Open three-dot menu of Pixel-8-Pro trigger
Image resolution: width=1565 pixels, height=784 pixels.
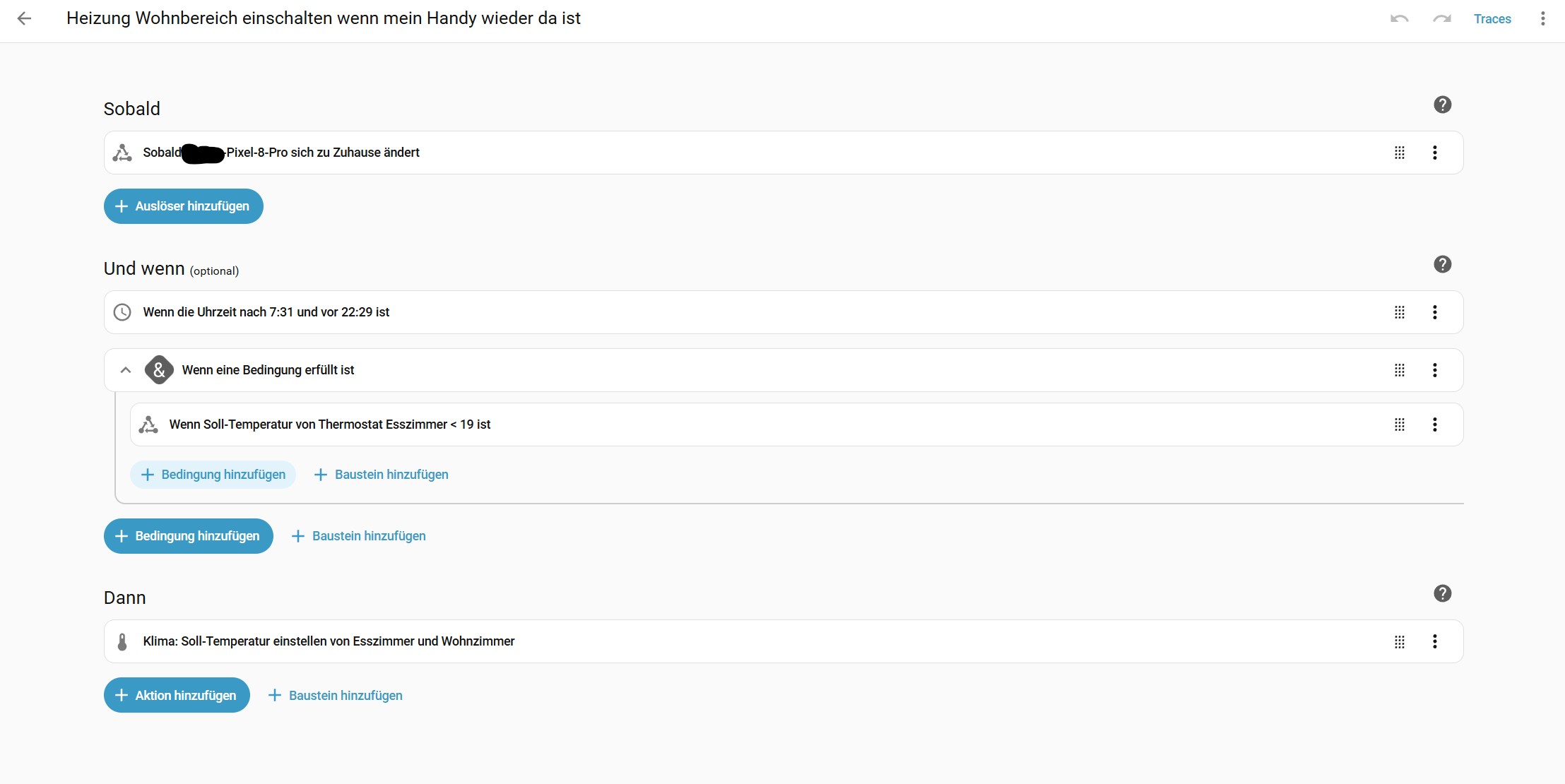coord(1434,153)
